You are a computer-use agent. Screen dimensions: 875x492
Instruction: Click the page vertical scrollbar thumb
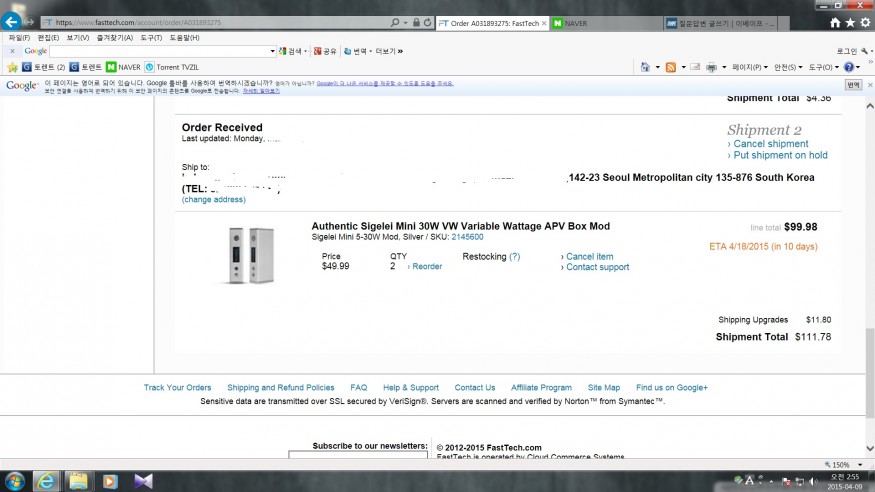tap(870, 373)
